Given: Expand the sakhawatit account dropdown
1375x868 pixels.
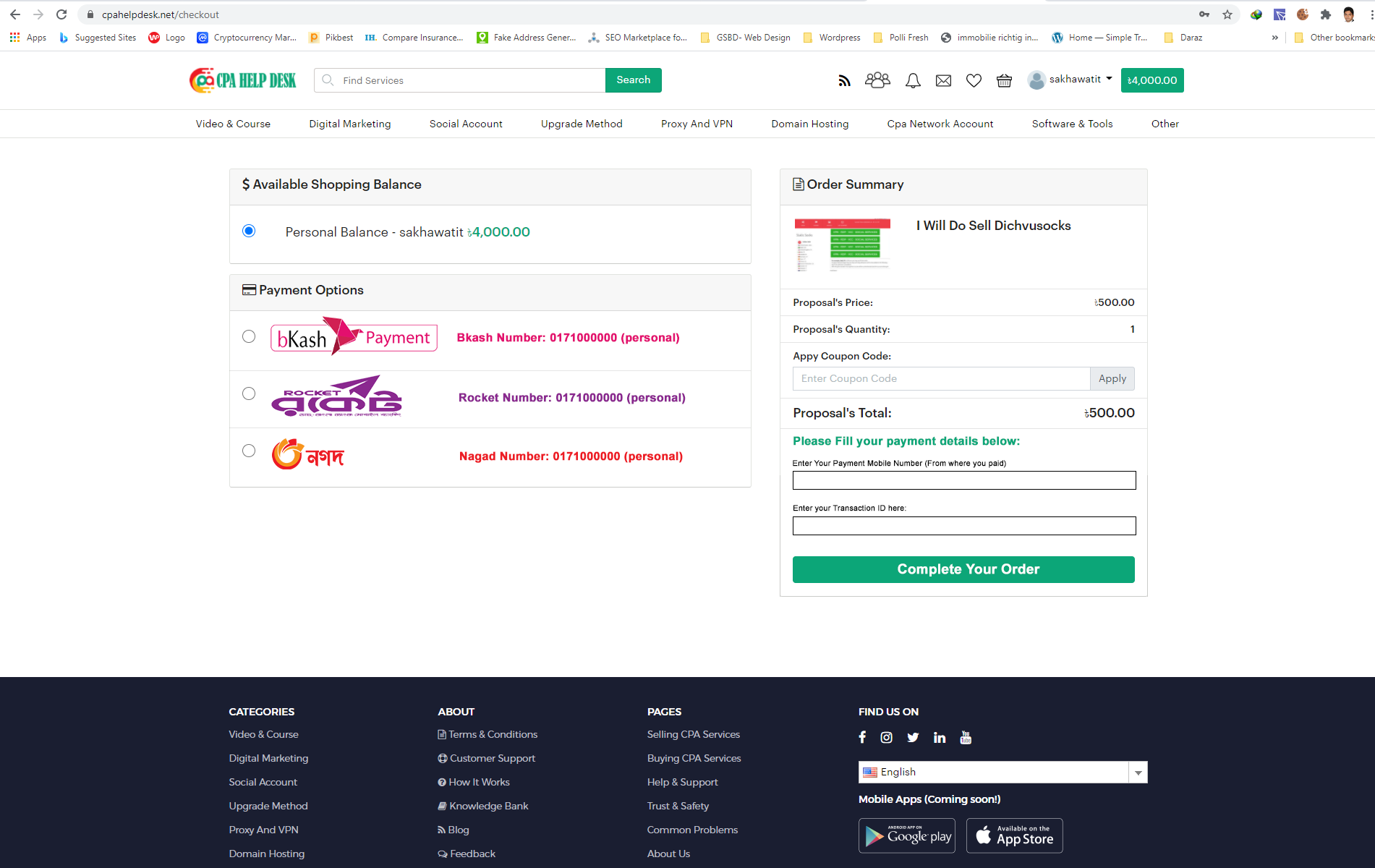Looking at the screenshot, I should click(x=1070, y=80).
